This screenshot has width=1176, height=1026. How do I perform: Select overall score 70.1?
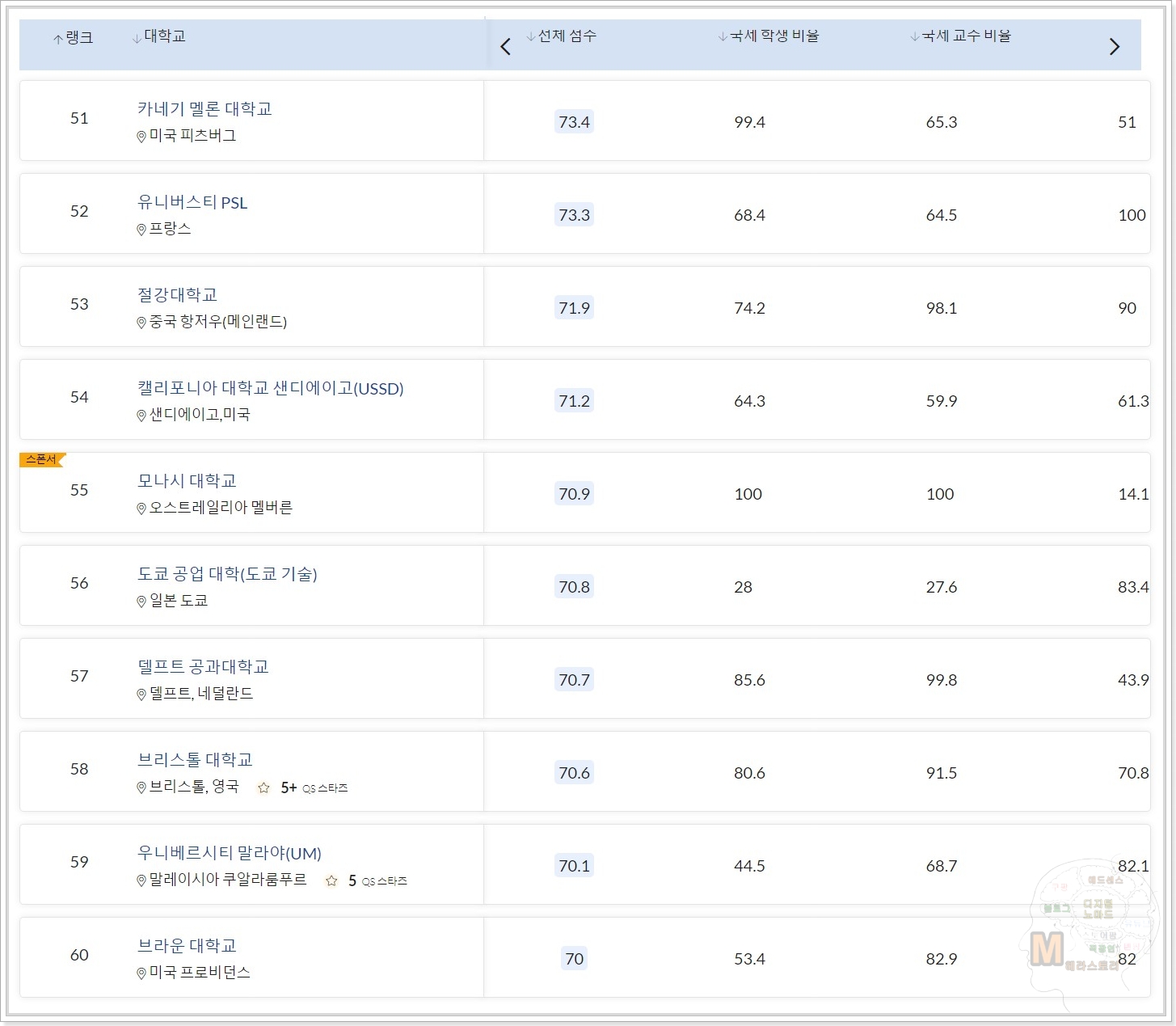point(574,866)
